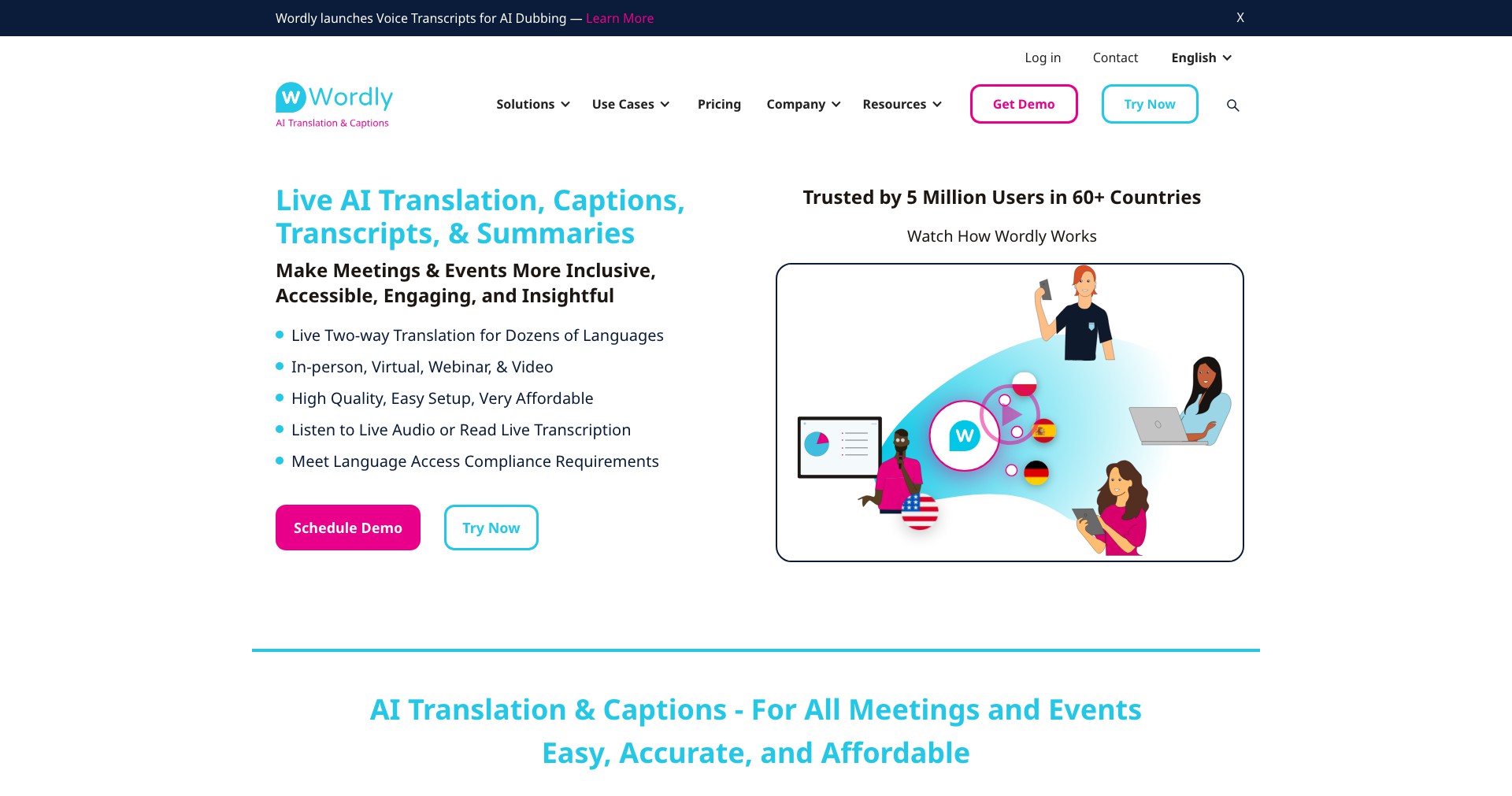Go to the Pricing page
Image resolution: width=1512 pixels, height=796 pixels.
719,104
